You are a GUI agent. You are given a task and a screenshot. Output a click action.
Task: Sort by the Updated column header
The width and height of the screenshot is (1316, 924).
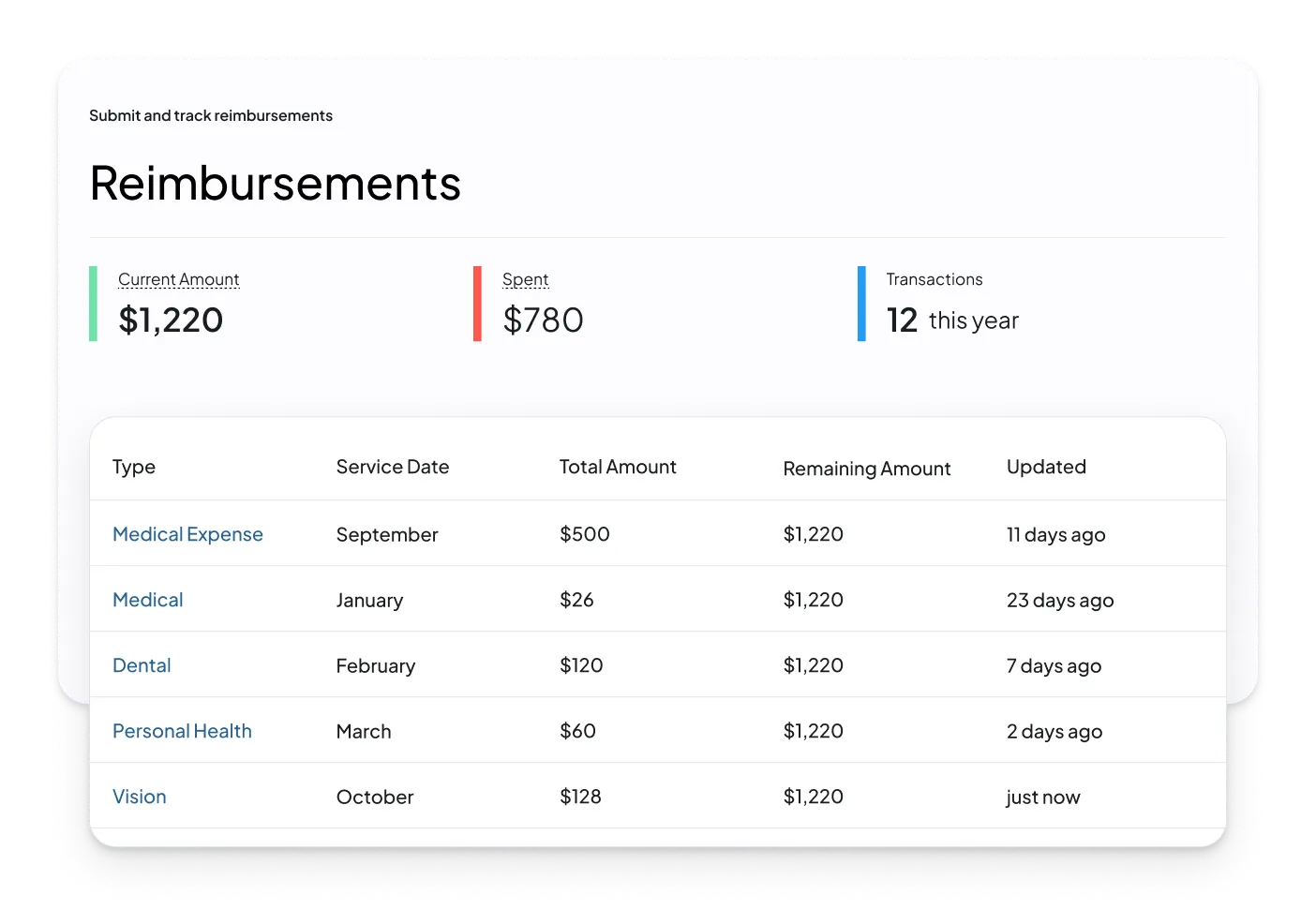tap(1046, 466)
